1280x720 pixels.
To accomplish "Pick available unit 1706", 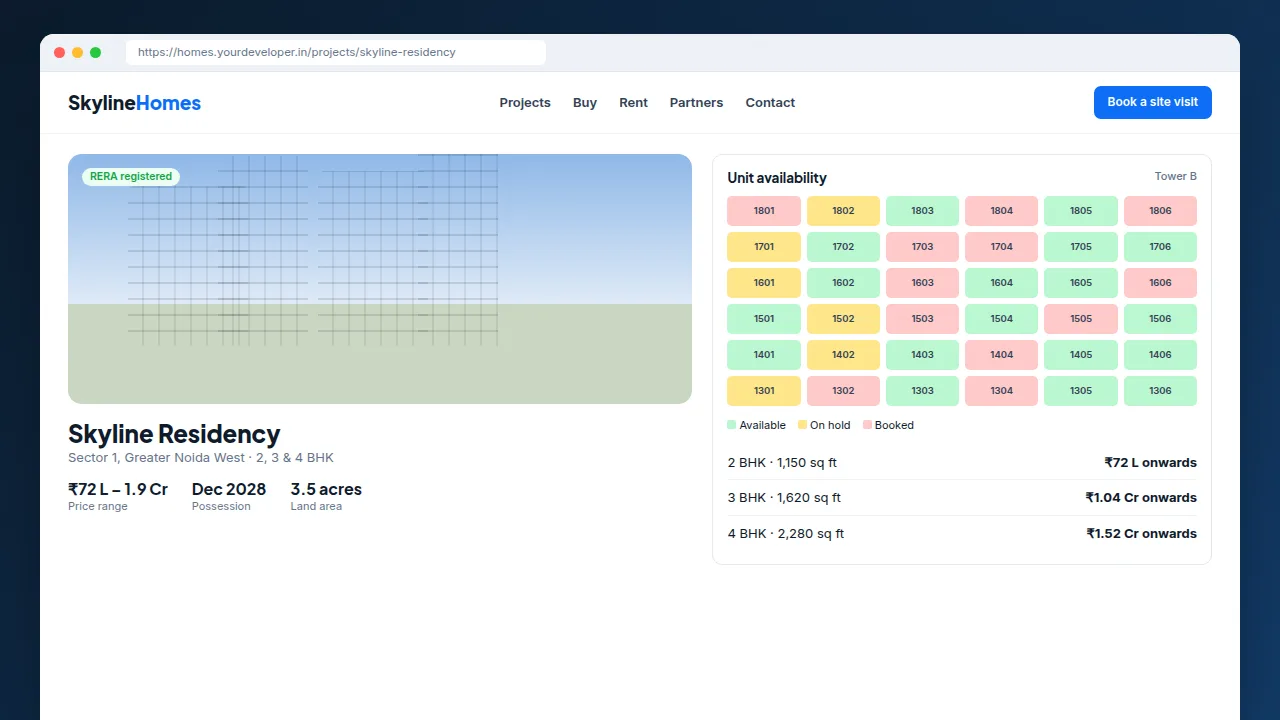I will point(1160,247).
